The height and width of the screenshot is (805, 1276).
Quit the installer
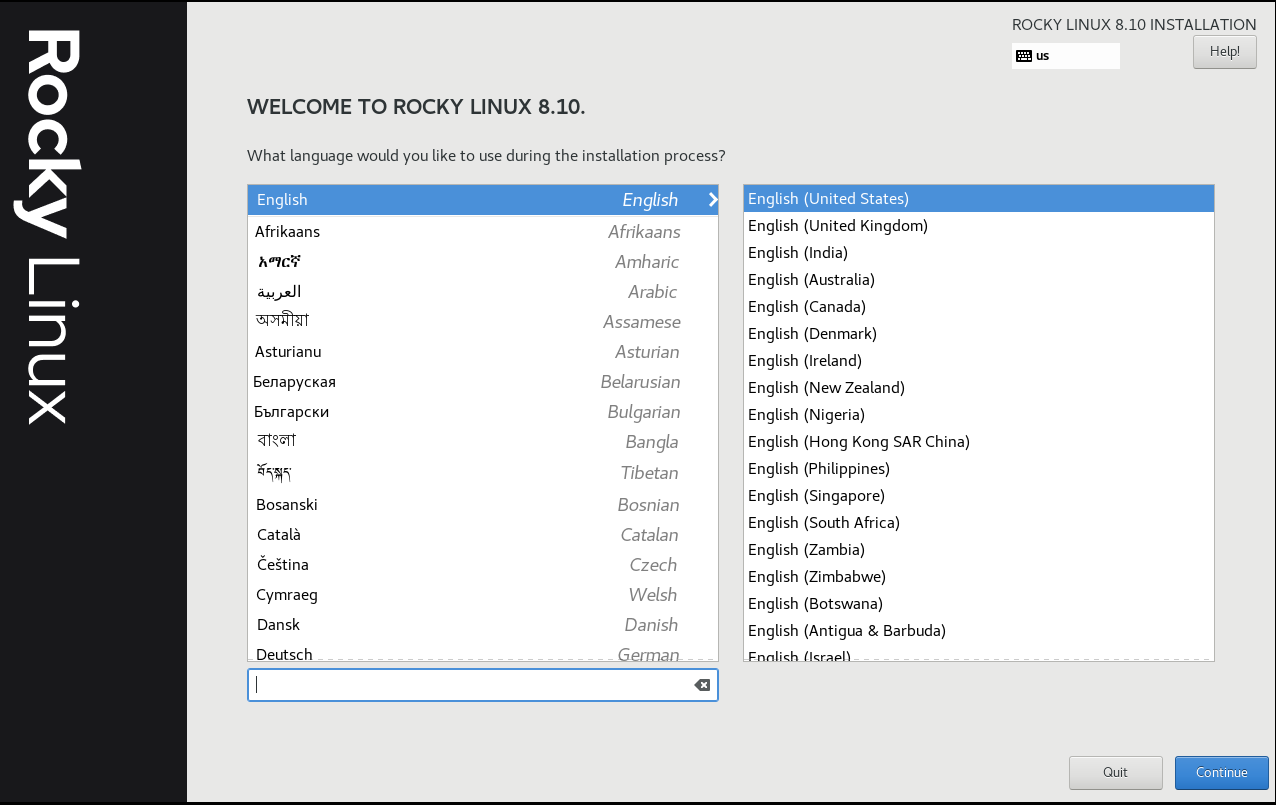pyautogui.click(x=1115, y=772)
